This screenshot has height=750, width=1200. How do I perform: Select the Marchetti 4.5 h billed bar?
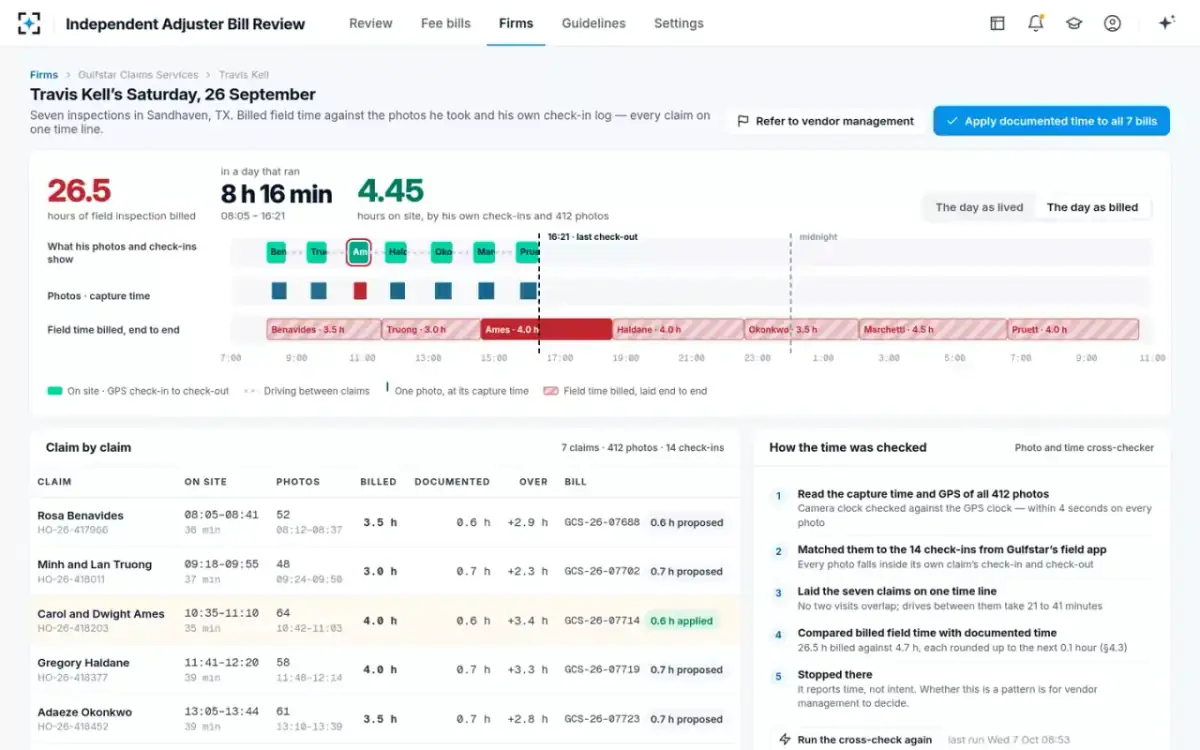[932, 329]
